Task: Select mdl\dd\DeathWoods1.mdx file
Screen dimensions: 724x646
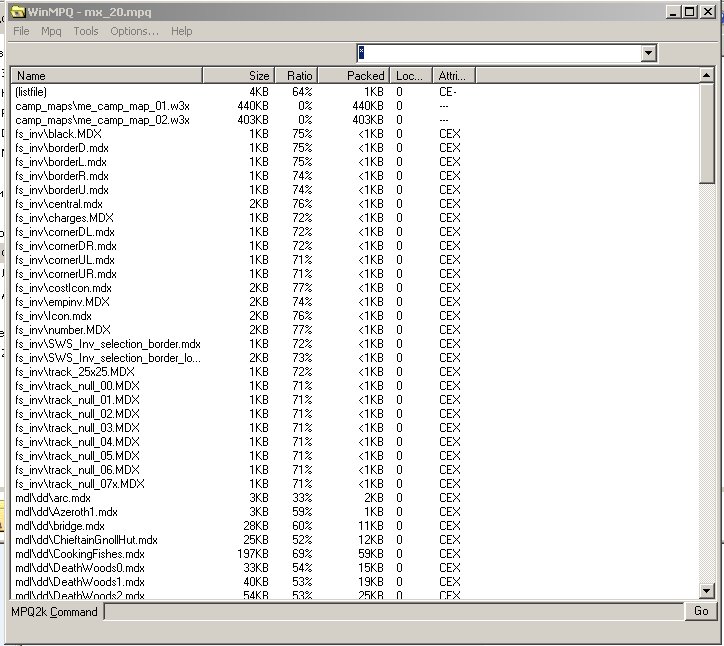Action: 80,581
